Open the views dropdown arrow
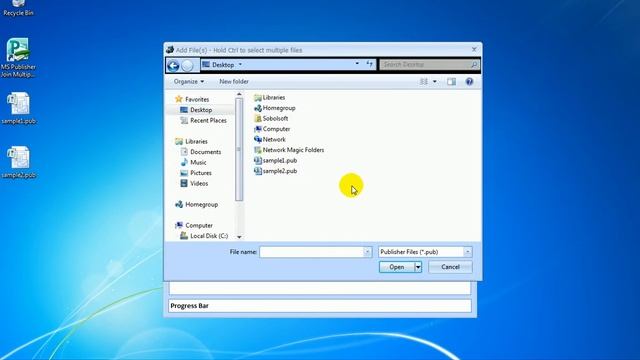 pos(435,82)
